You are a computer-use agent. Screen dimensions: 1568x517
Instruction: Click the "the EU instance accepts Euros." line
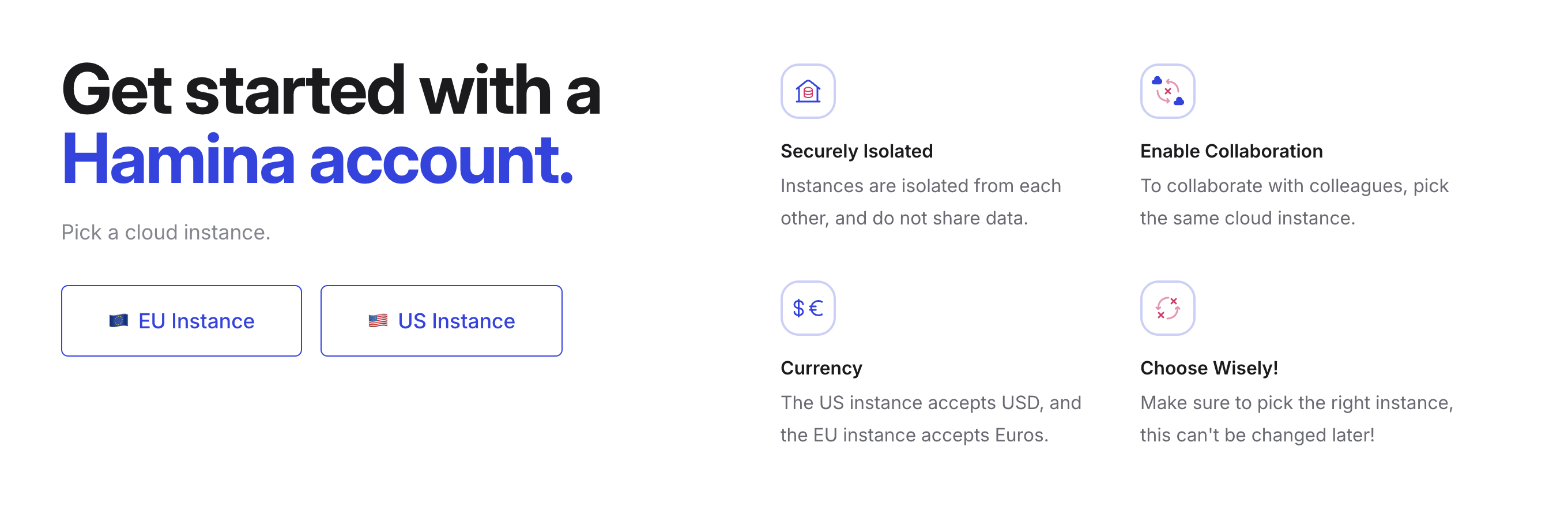[x=914, y=435]
